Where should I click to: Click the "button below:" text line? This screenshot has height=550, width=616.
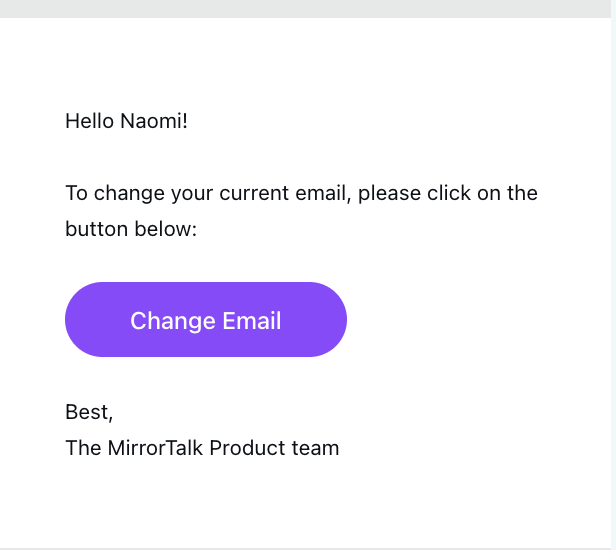(x=131, y=229)
